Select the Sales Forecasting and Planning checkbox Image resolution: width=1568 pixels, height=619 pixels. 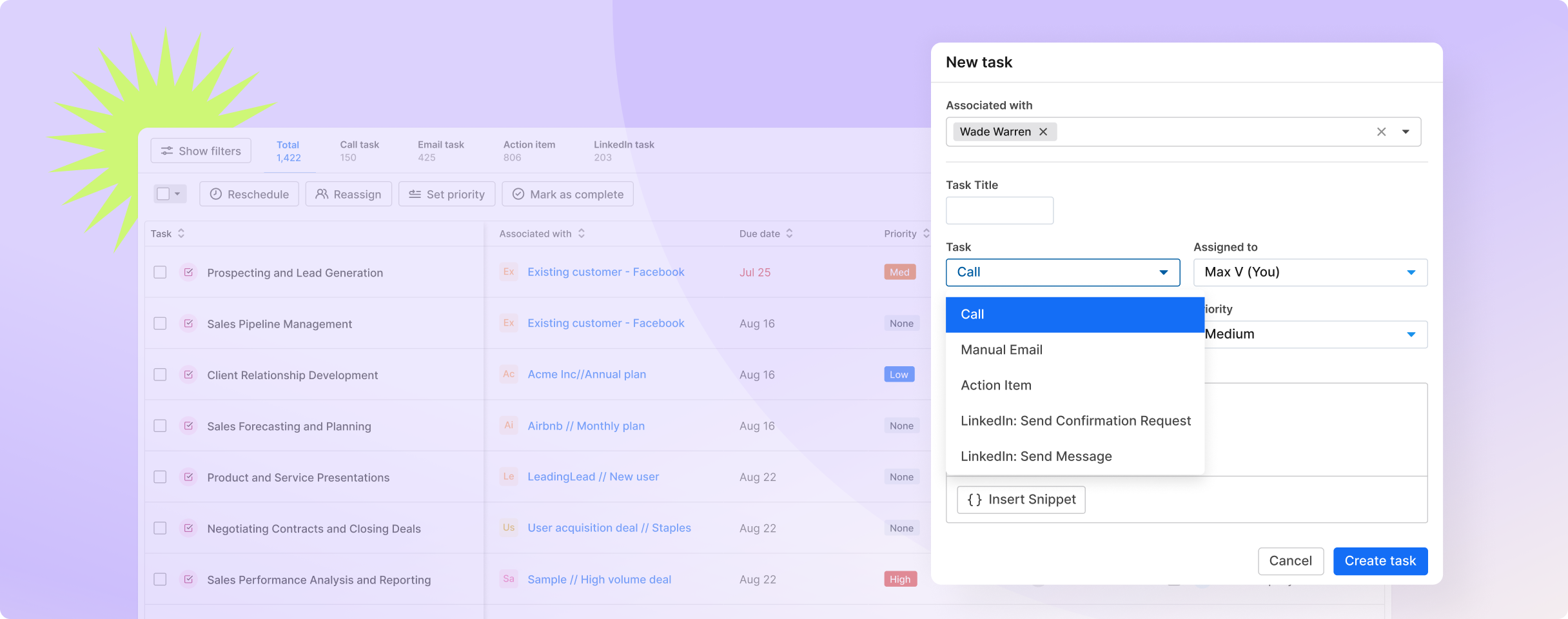[x=160, y=426]
